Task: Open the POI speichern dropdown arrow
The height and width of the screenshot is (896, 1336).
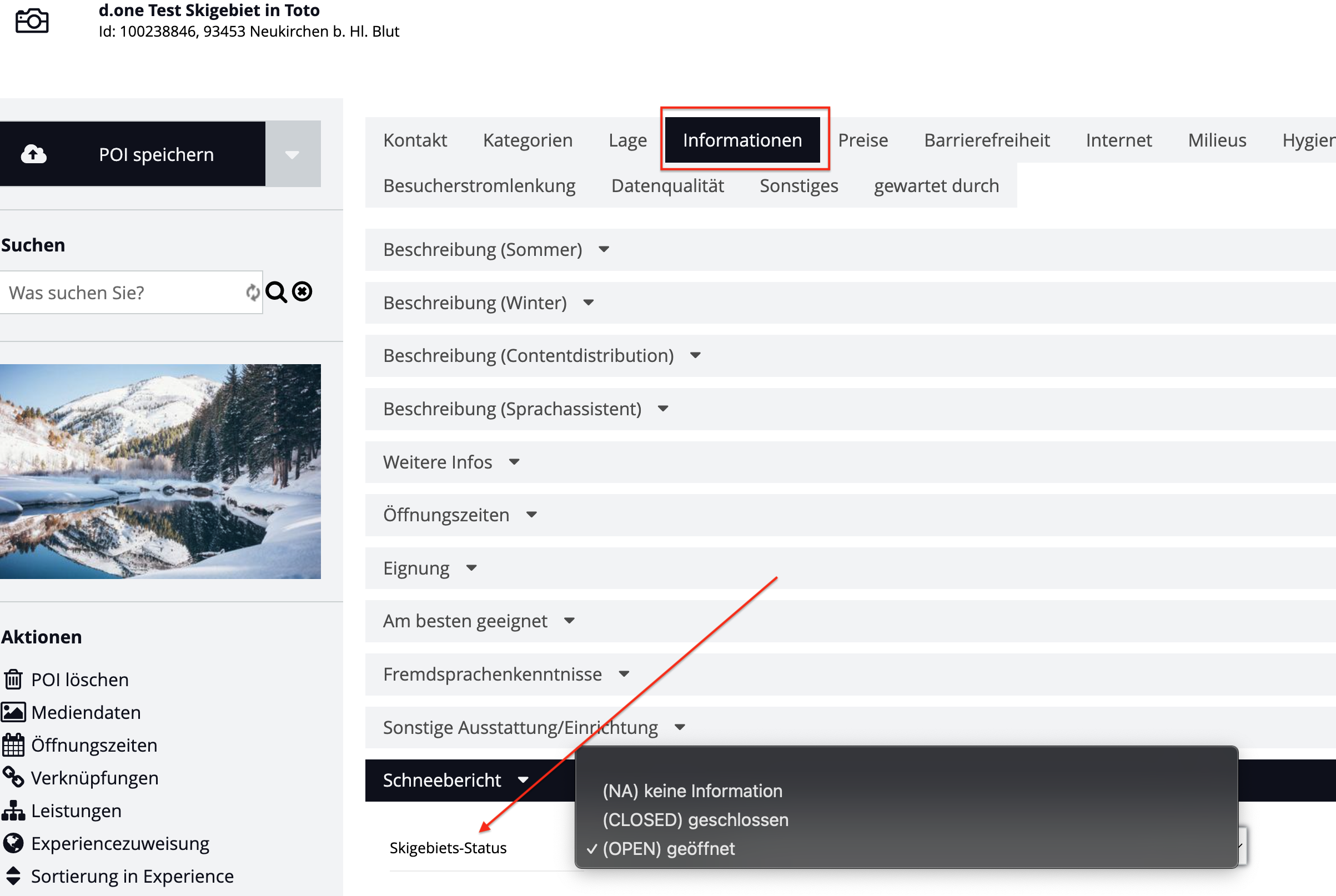Action: pos(293,154)
